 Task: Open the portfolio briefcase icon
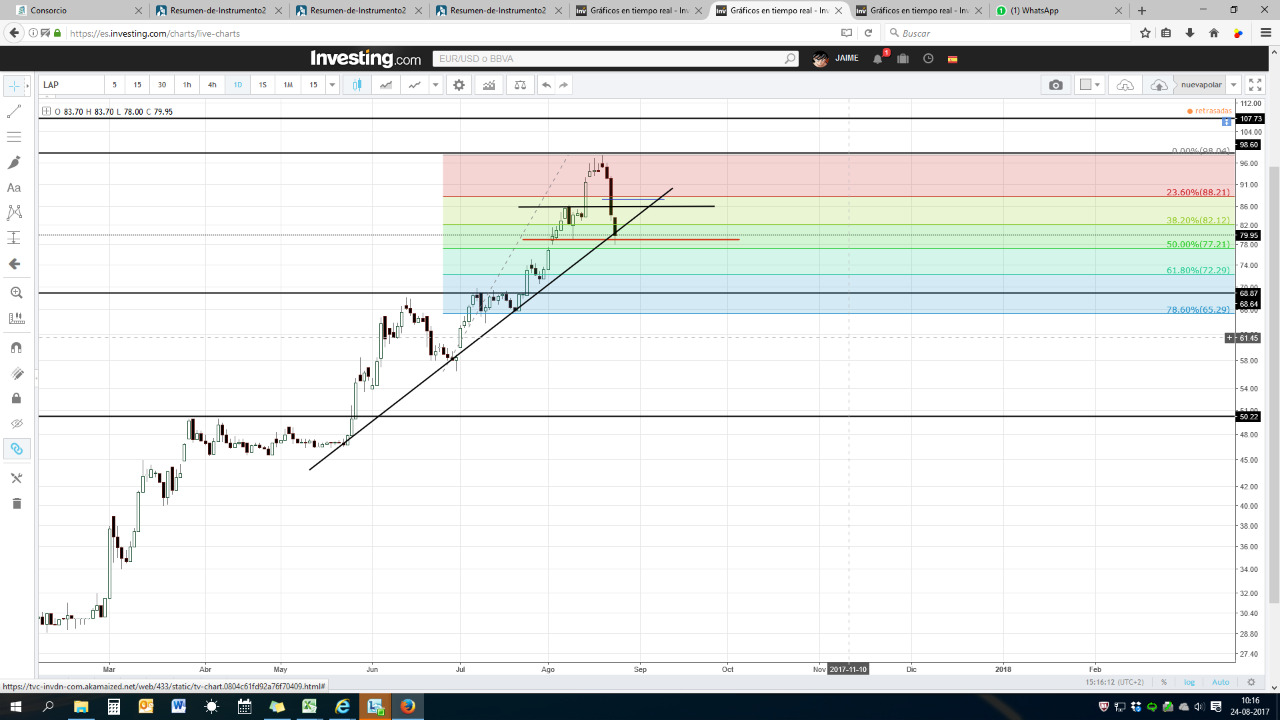tap(903, 59)
